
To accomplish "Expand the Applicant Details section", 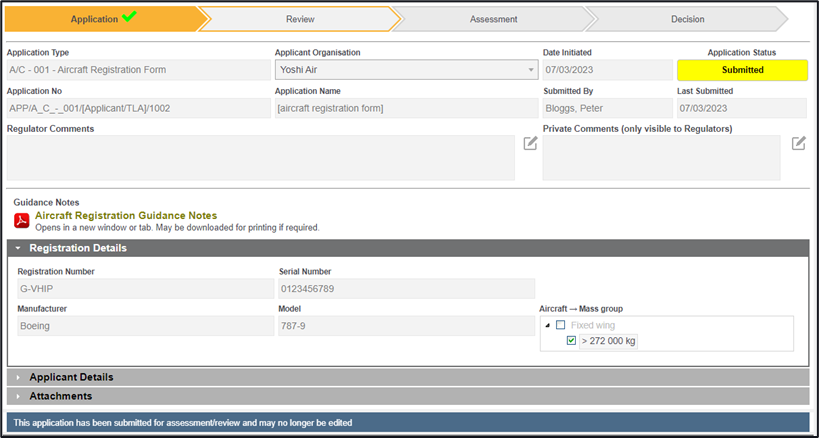I will [x=70, y=377].
